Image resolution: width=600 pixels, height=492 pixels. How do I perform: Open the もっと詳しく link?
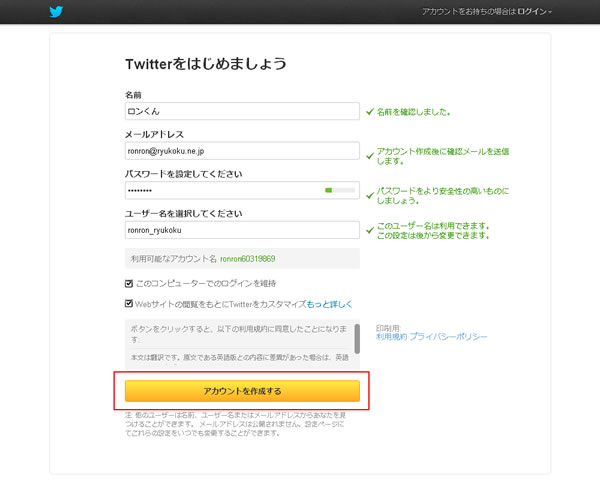point(329,304)
